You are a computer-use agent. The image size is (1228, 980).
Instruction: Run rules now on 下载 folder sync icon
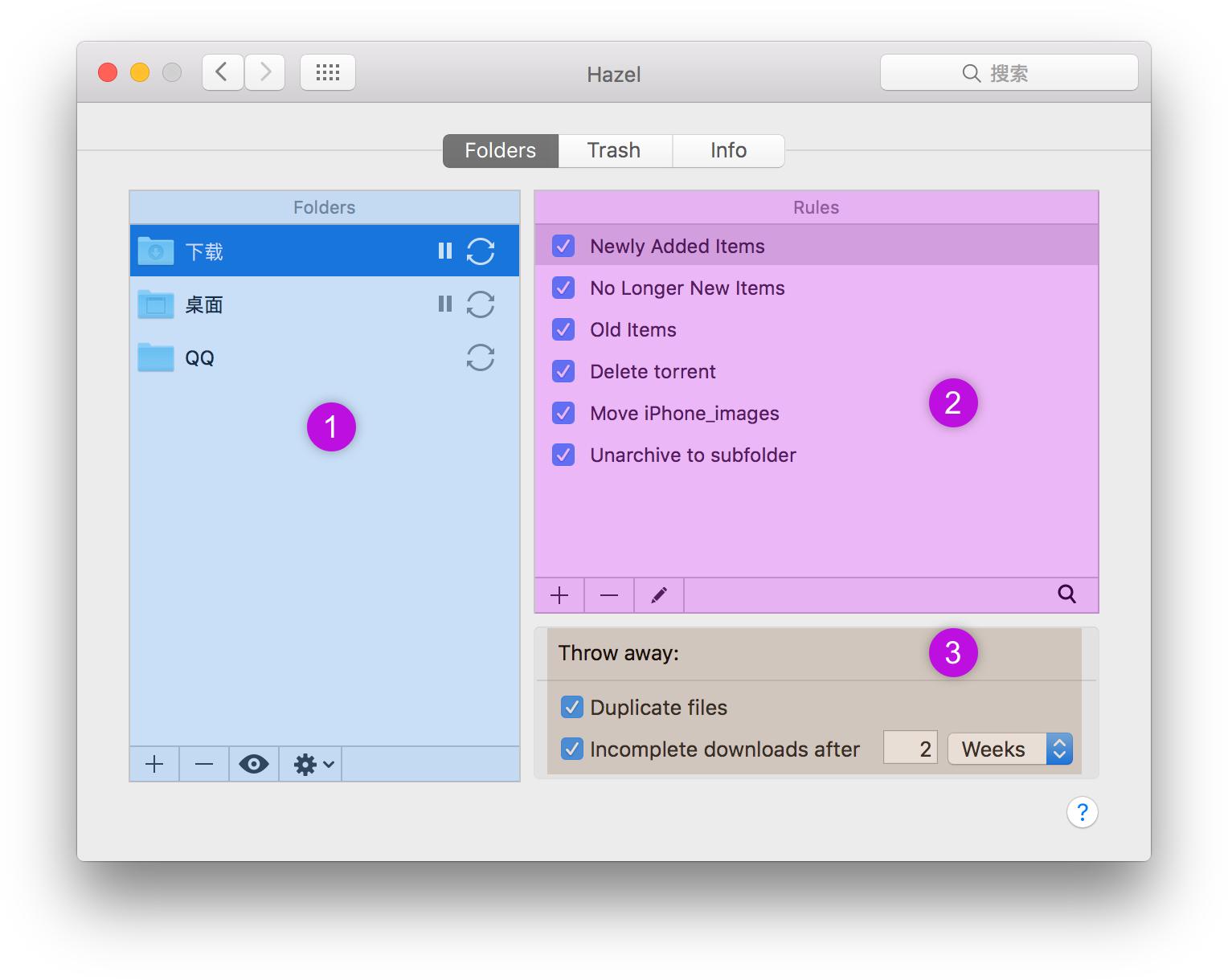pyautogui.click(x=481, y=251)
